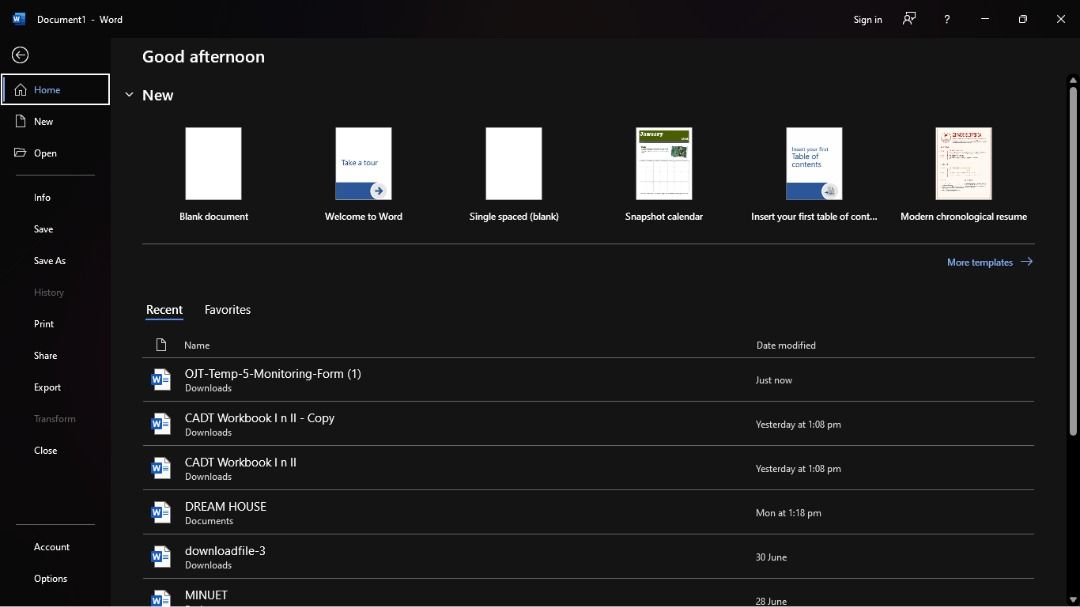Click the 'Mon at 1:18 pm' date entry
This screenshot has height=607, width=1080.
[x=788, y=513]
